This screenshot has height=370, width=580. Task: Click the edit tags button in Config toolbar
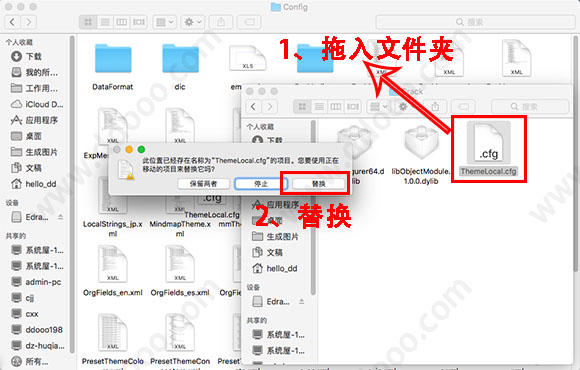click(x=249, y=22)
